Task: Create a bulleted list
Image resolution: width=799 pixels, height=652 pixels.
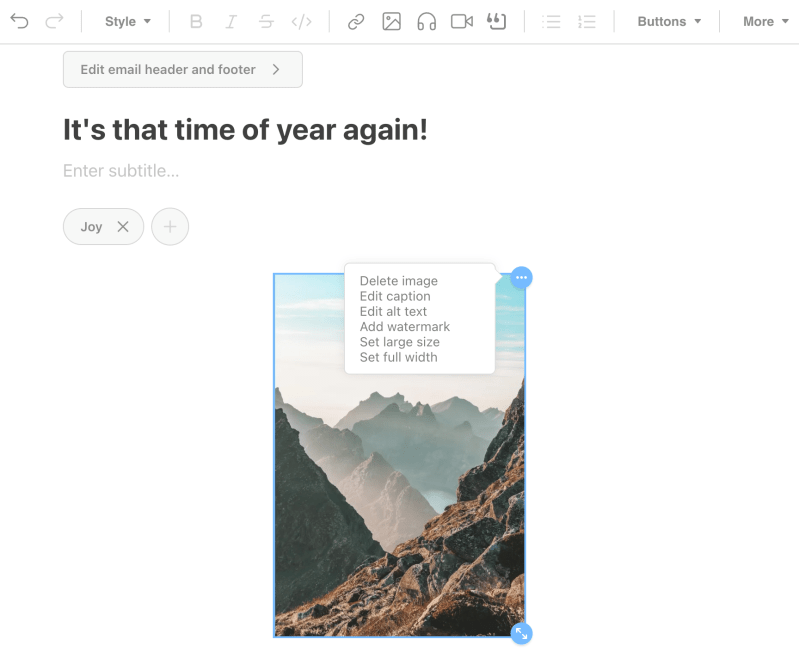Action: [x=551, y=21]
